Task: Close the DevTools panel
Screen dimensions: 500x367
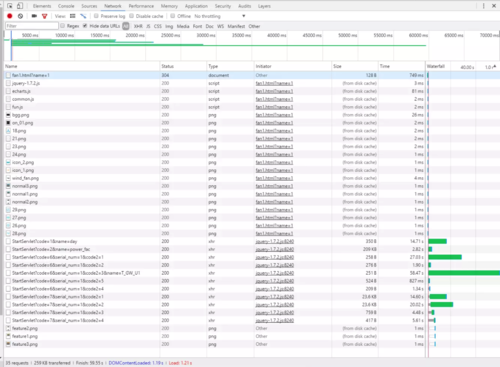Action: pos(494,6)
